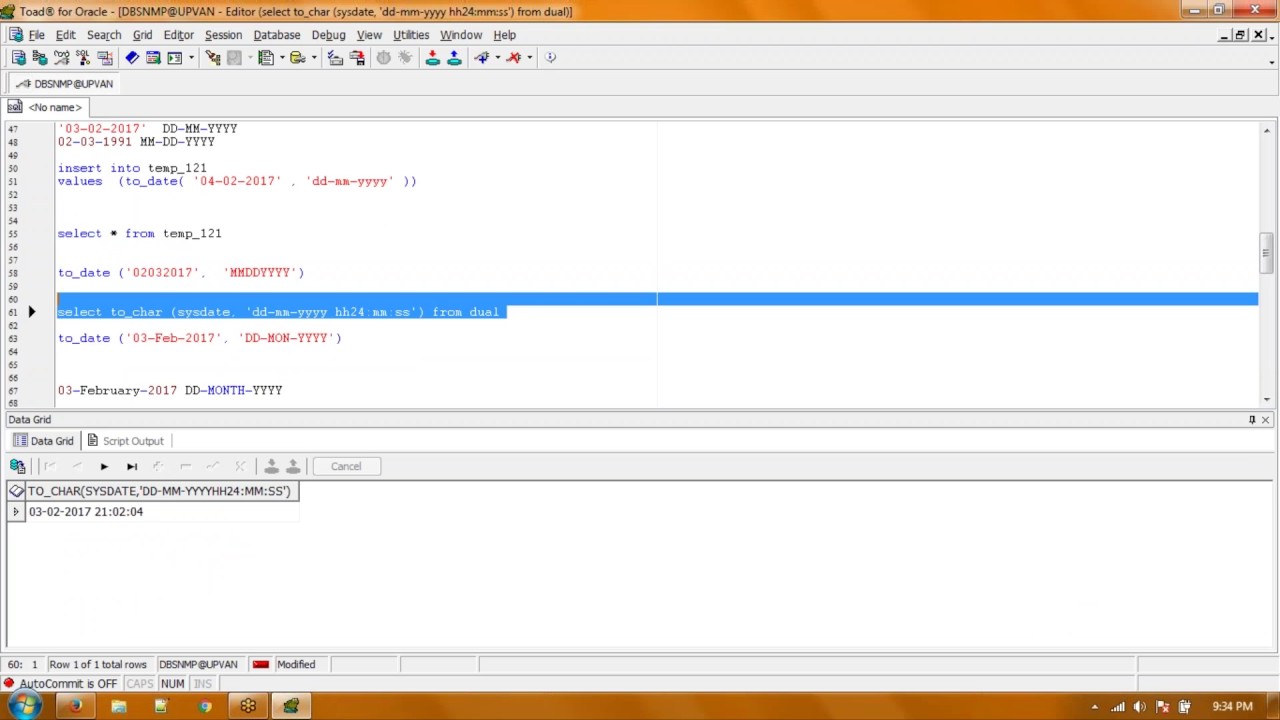Click the volume icon in system tray
The height and width of the screenshot is (720, 1280).
point(1139,707)
